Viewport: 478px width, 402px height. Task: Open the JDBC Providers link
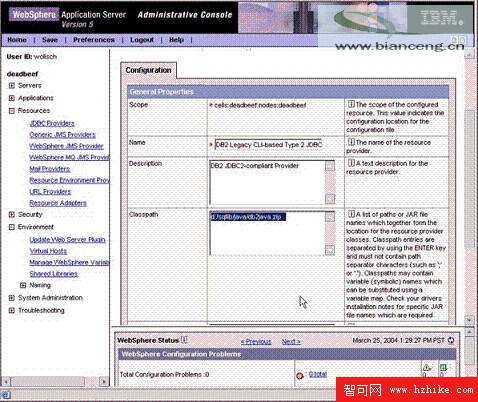(x=52, y=123)
